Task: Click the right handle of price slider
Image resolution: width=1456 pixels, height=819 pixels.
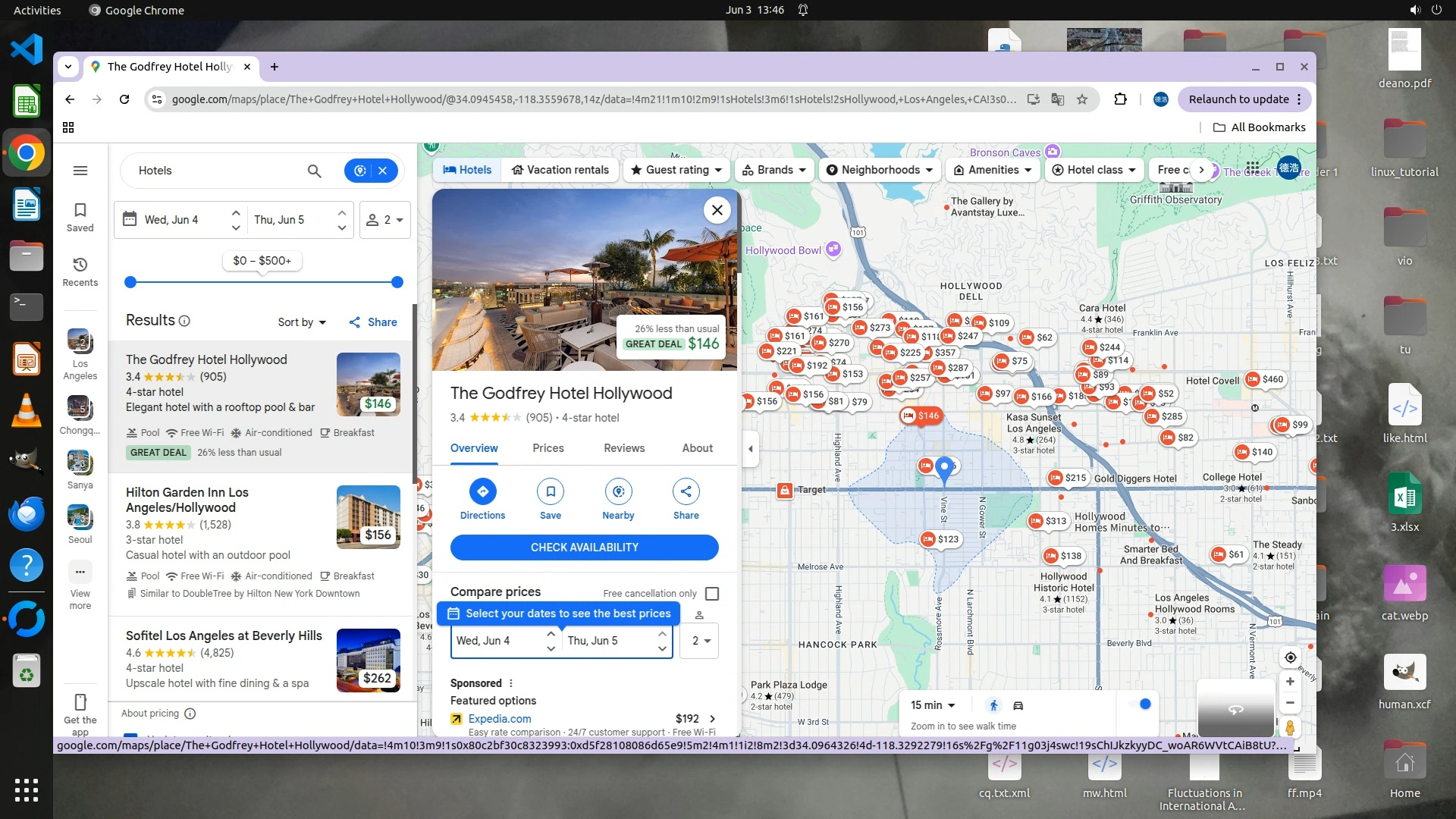Action: point(397,282)
